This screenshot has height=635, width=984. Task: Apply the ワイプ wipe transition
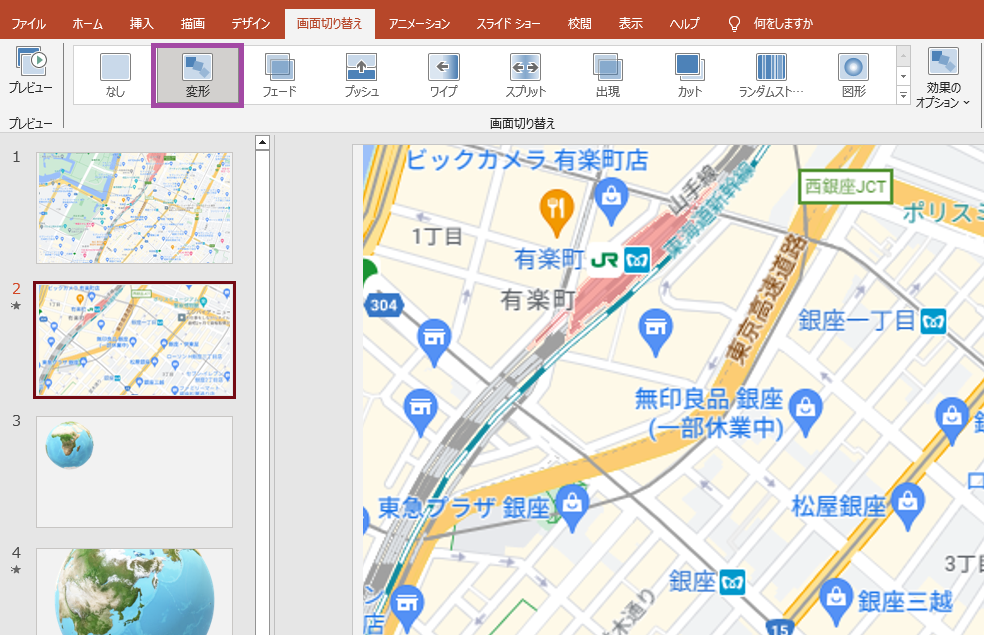point(444,75)
